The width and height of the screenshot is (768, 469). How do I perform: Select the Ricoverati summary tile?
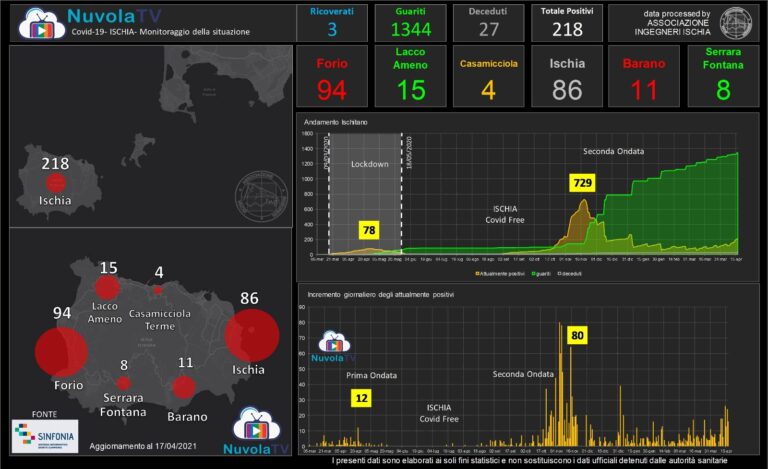coord(332,23)
